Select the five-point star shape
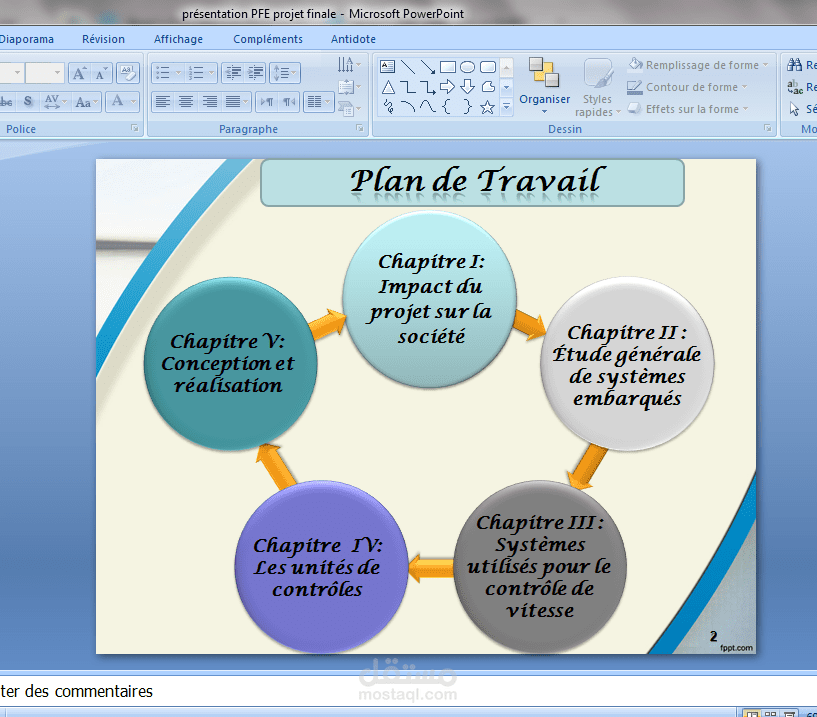817x717 pixels. pyautogui.click(x=487, y=107)
